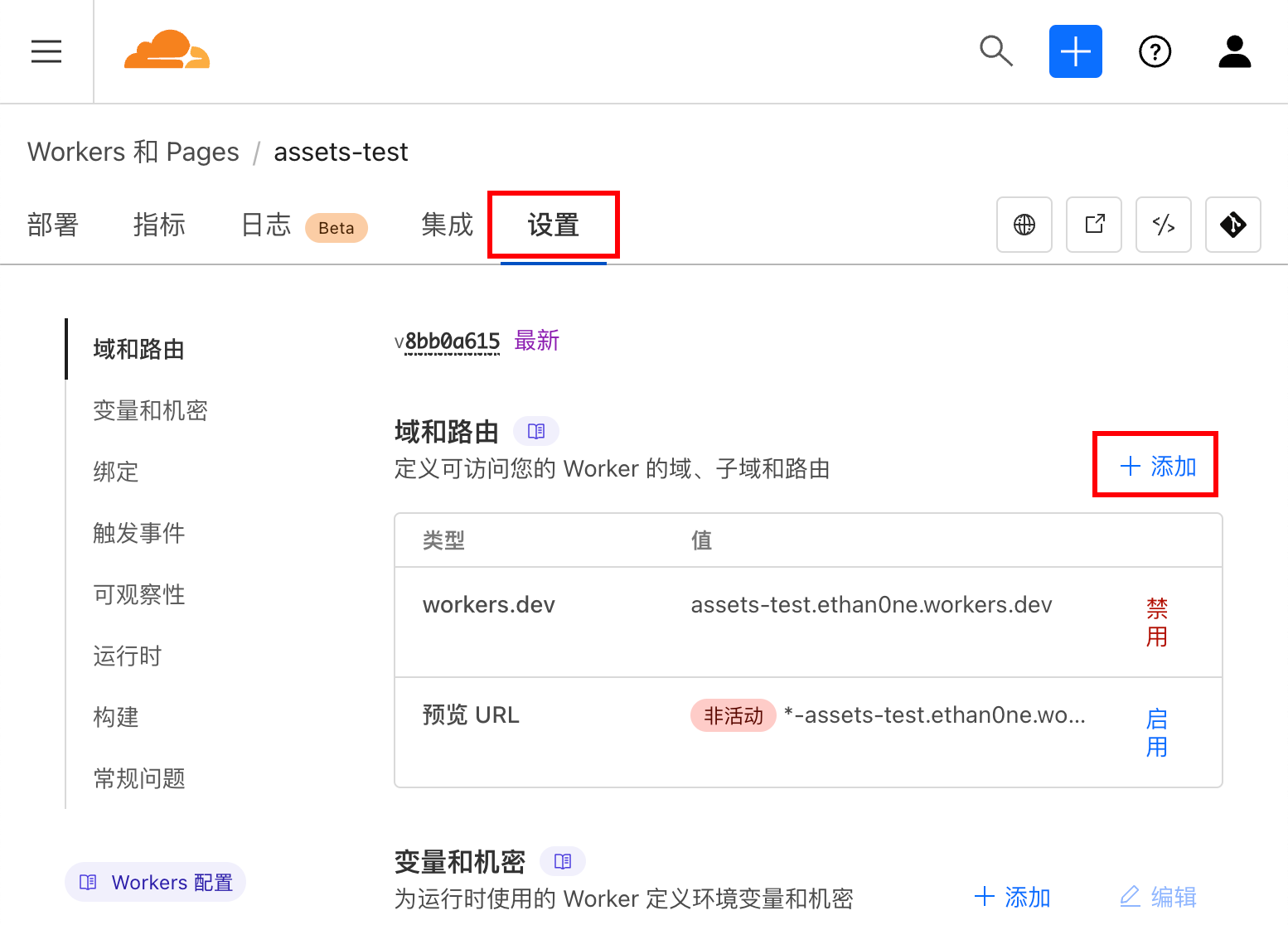
Task: Click 添加 in the 域和路由 section
Action: (x=1157, y=466)
